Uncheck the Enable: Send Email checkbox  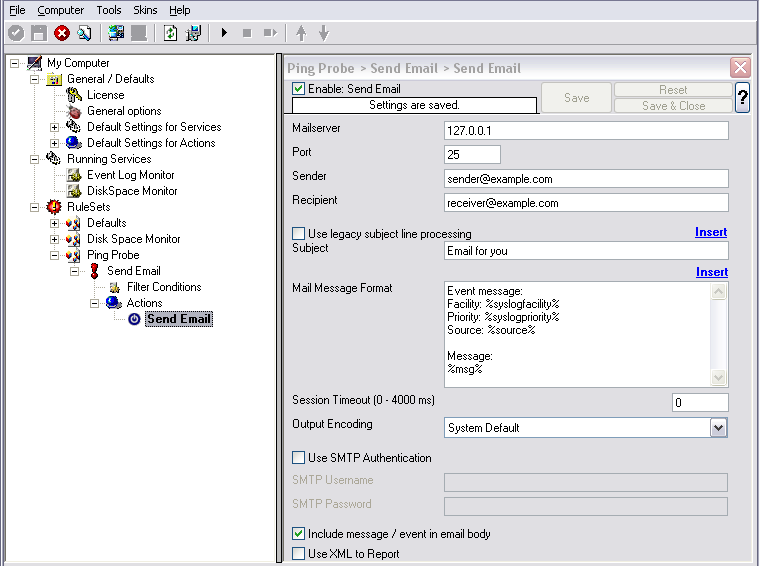pos(299,89)
